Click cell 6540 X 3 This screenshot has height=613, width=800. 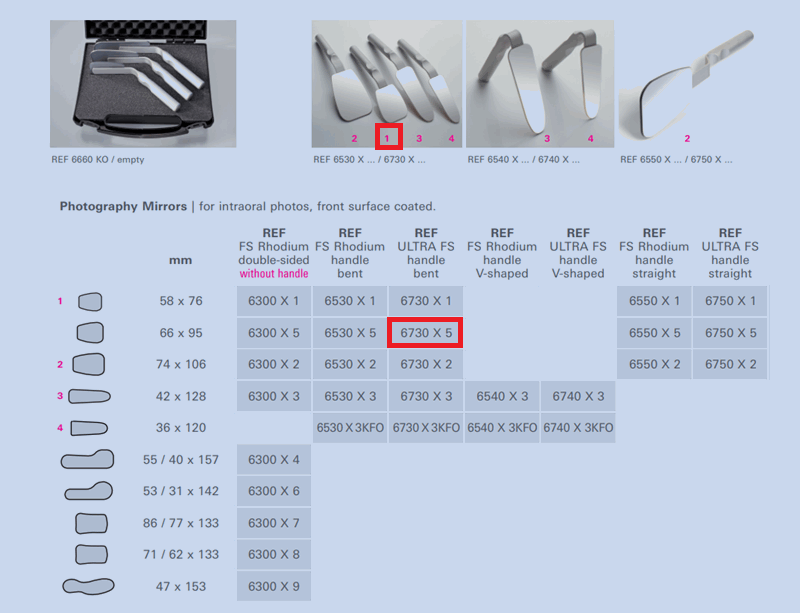(502, 396)
